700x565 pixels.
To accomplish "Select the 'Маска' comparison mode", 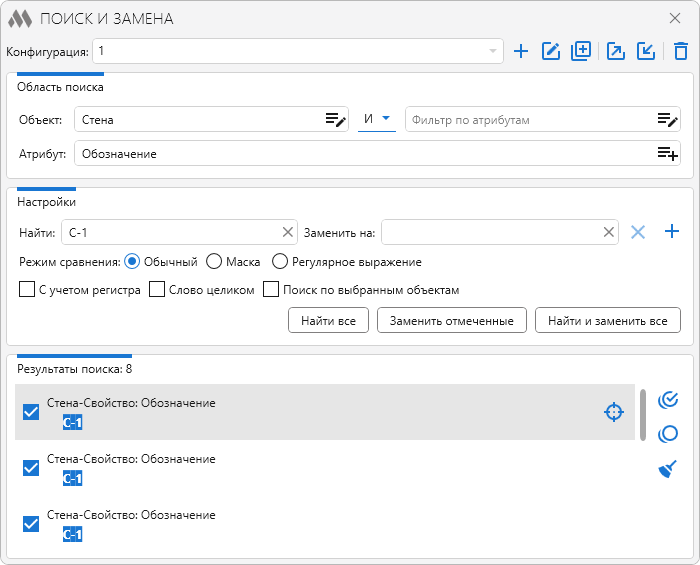I will (x=214, y=262).
